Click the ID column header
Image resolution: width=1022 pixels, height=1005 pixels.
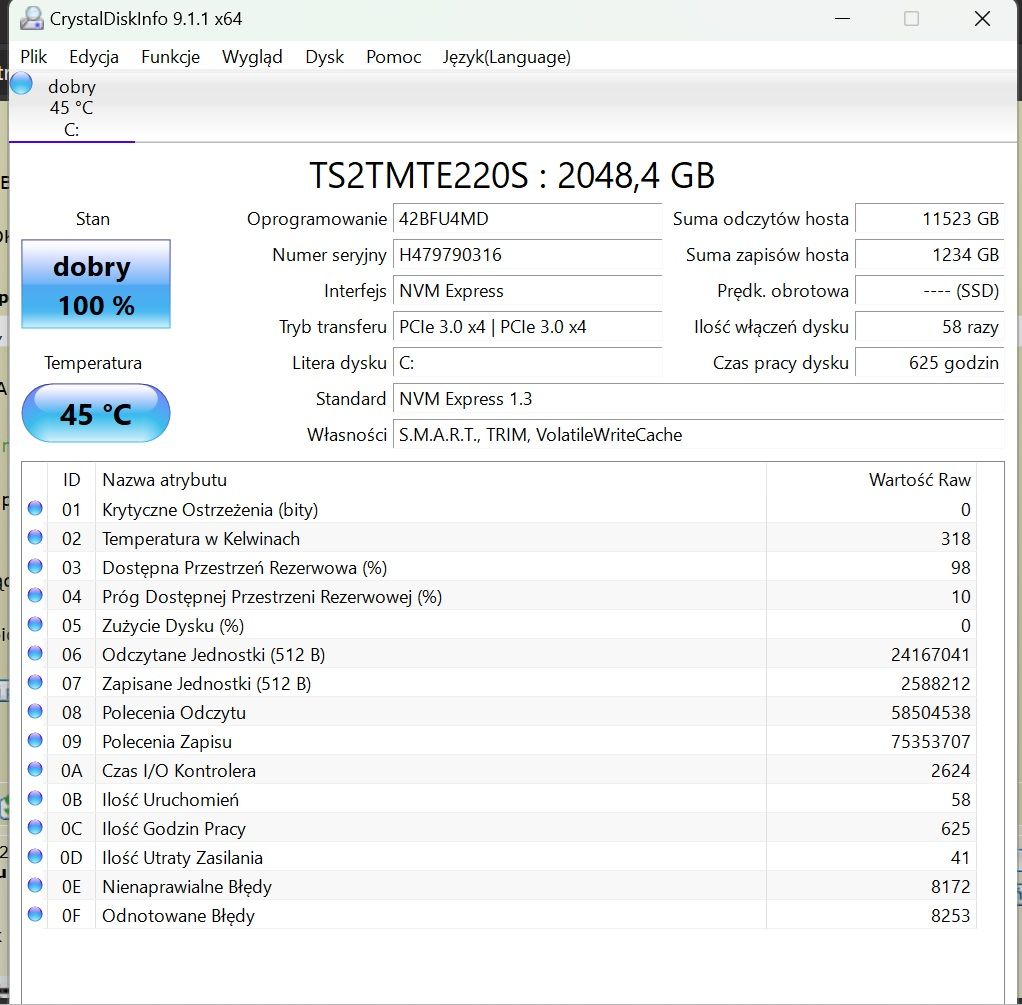[72, 480]
